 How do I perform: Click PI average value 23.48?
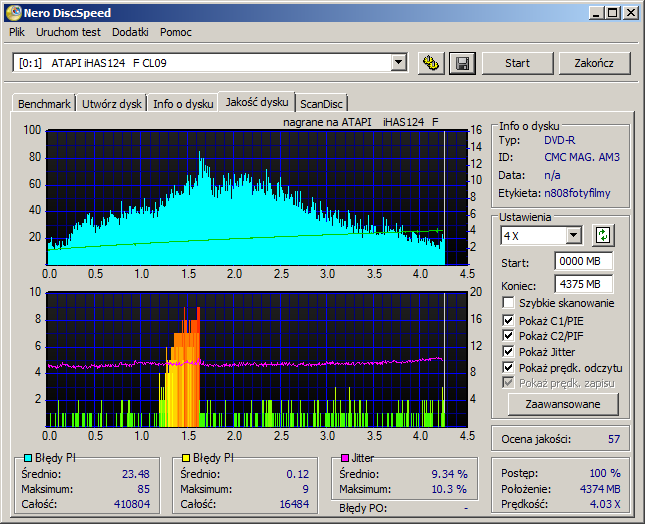[136, 474]
